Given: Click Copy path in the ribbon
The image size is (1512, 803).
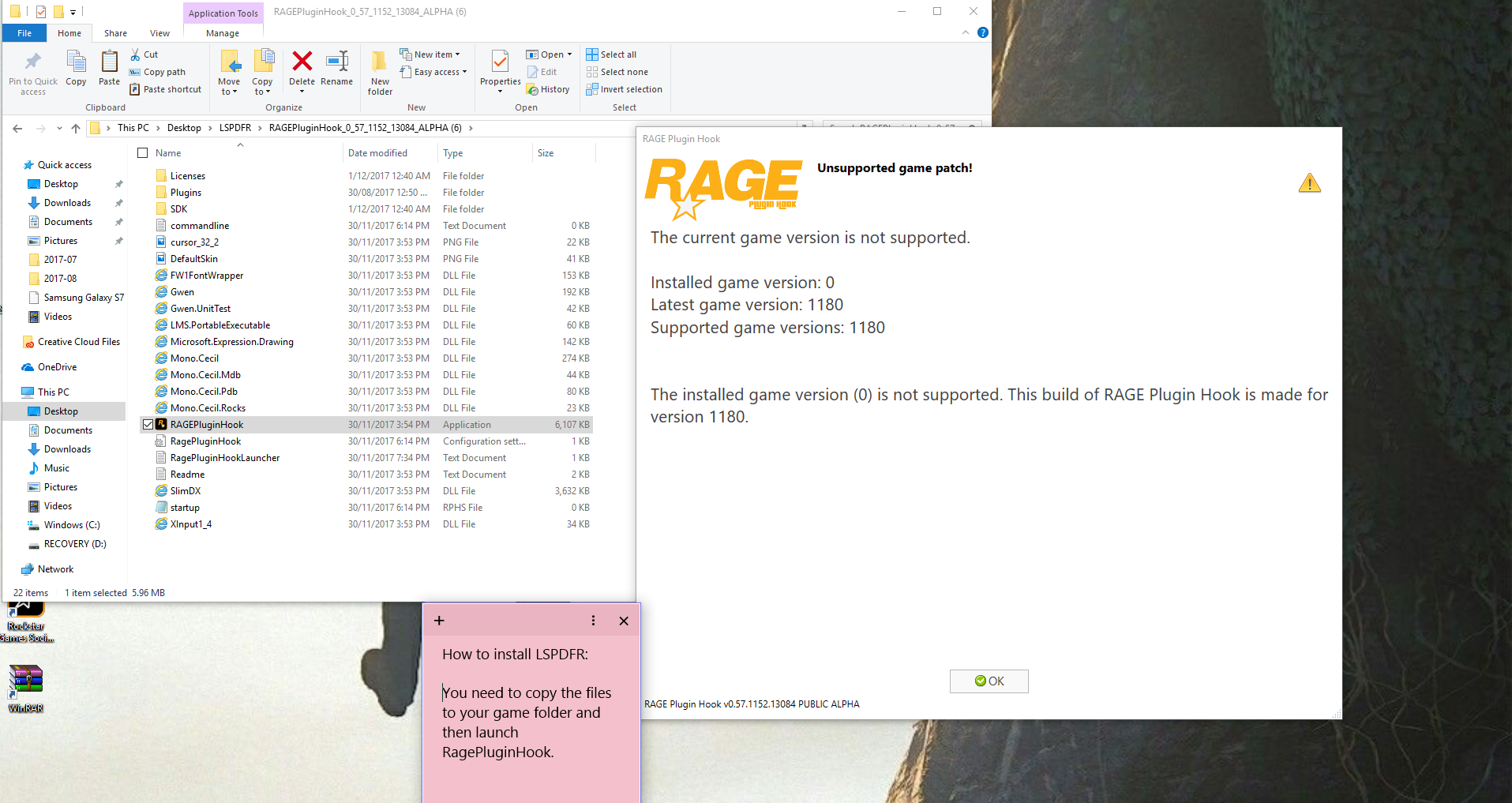Looking at the screenshot, I should point(158,72).
